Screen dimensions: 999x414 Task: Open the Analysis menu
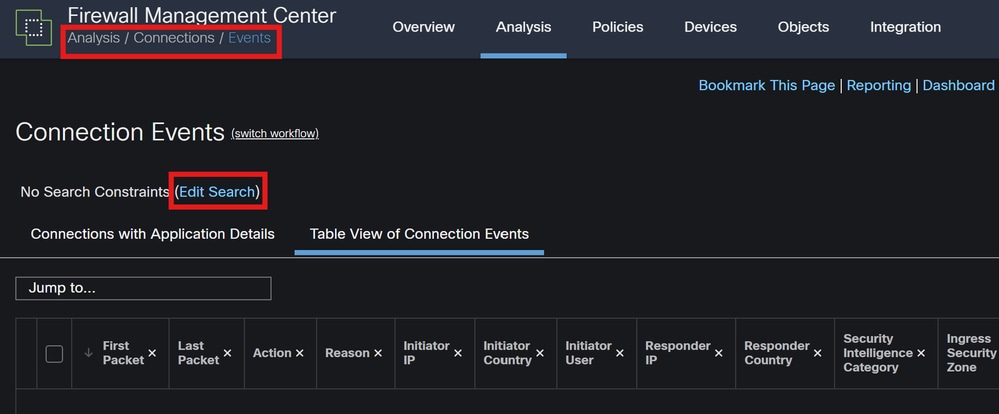[x=524, y=27]
